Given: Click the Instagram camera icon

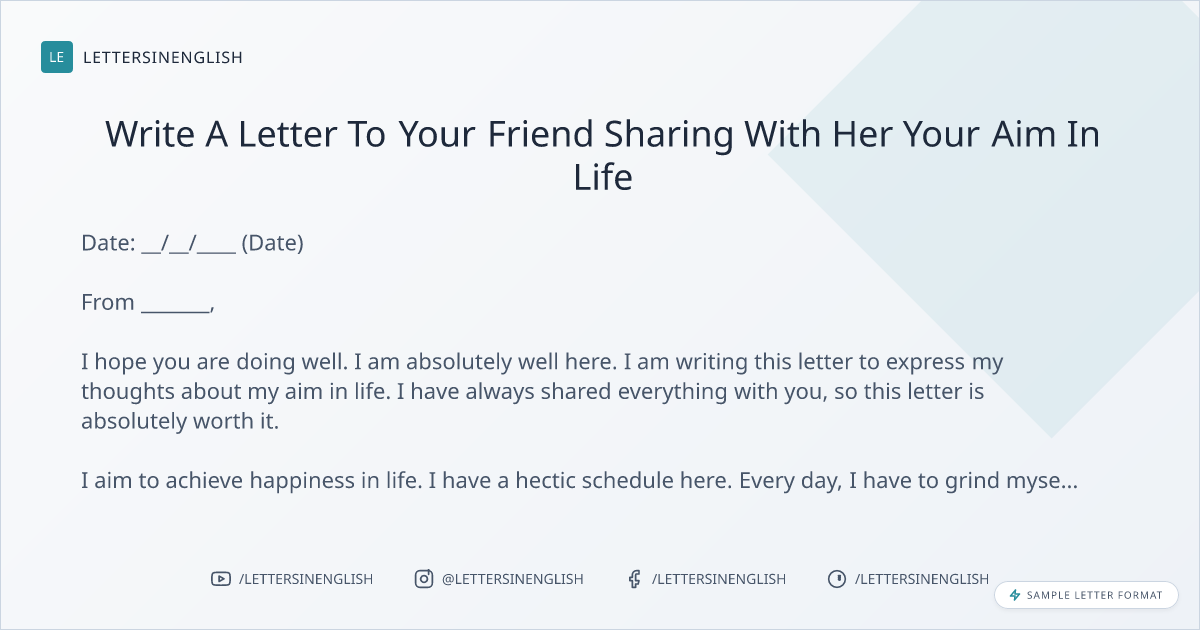Looking at the screenshot, I should 424,579.
